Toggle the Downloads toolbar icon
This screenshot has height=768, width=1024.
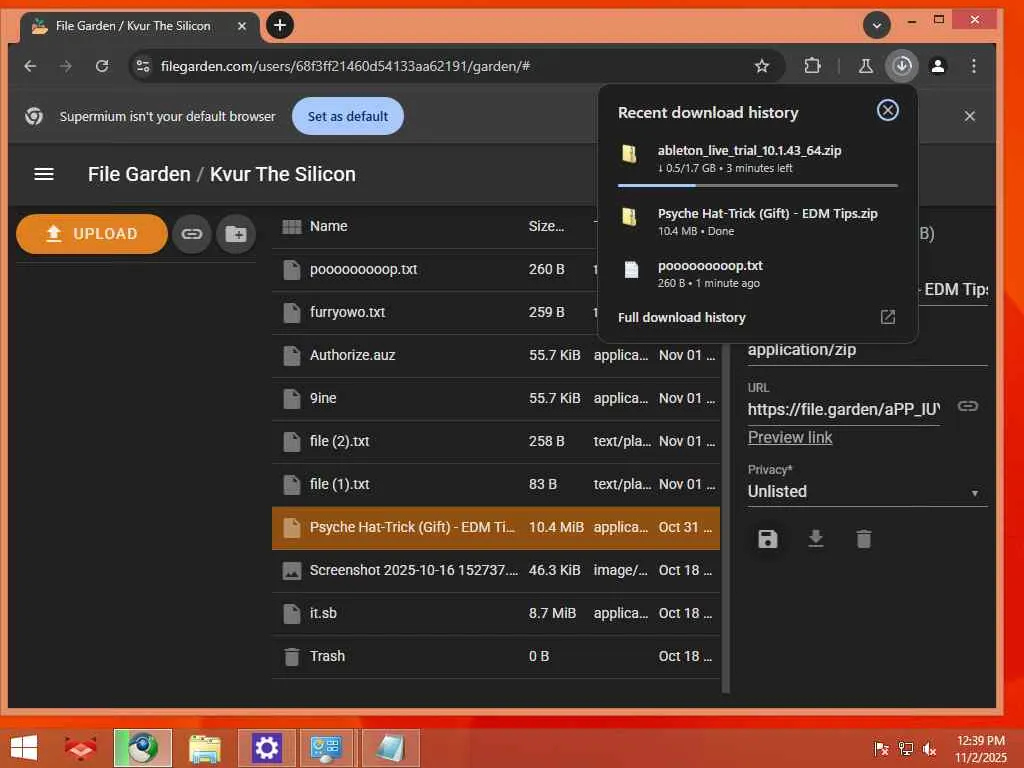pyautogui.click(x=902, y=66)
